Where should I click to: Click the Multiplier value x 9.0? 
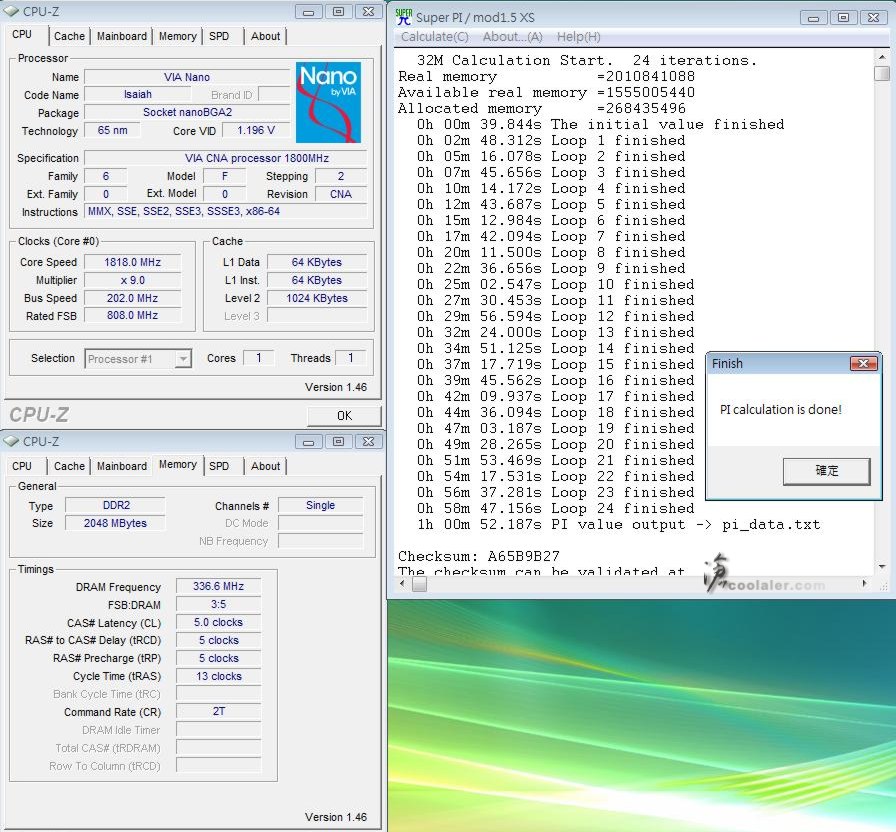(x=132, y=280)
